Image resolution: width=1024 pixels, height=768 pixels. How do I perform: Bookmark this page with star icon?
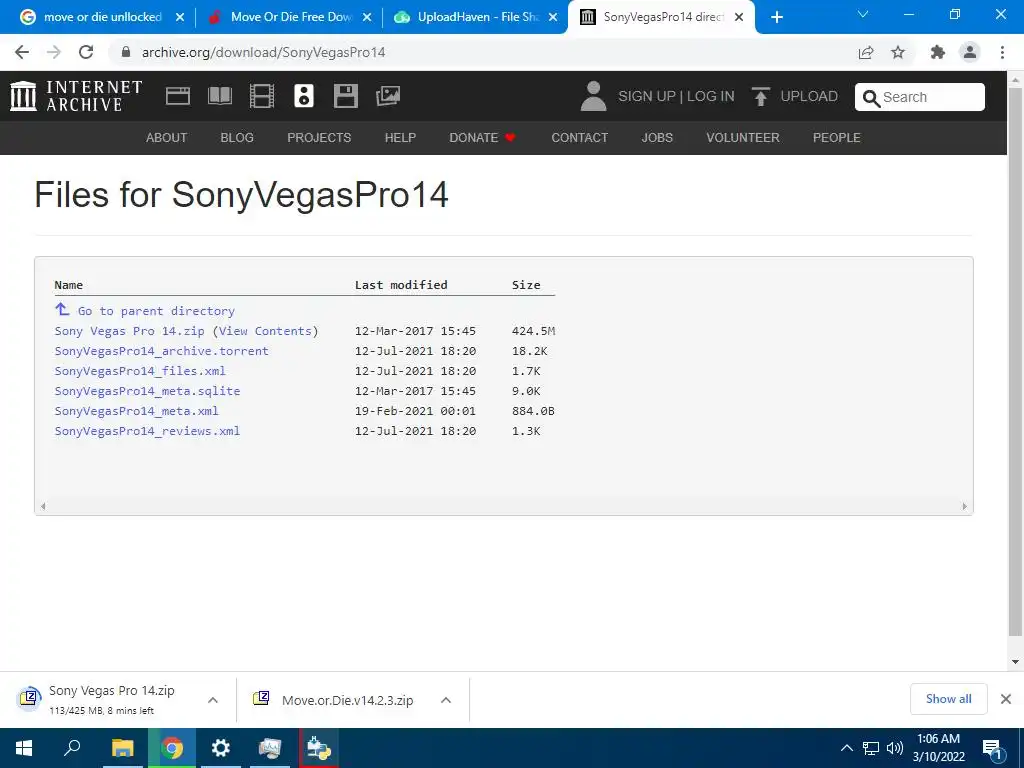[898, 52]
